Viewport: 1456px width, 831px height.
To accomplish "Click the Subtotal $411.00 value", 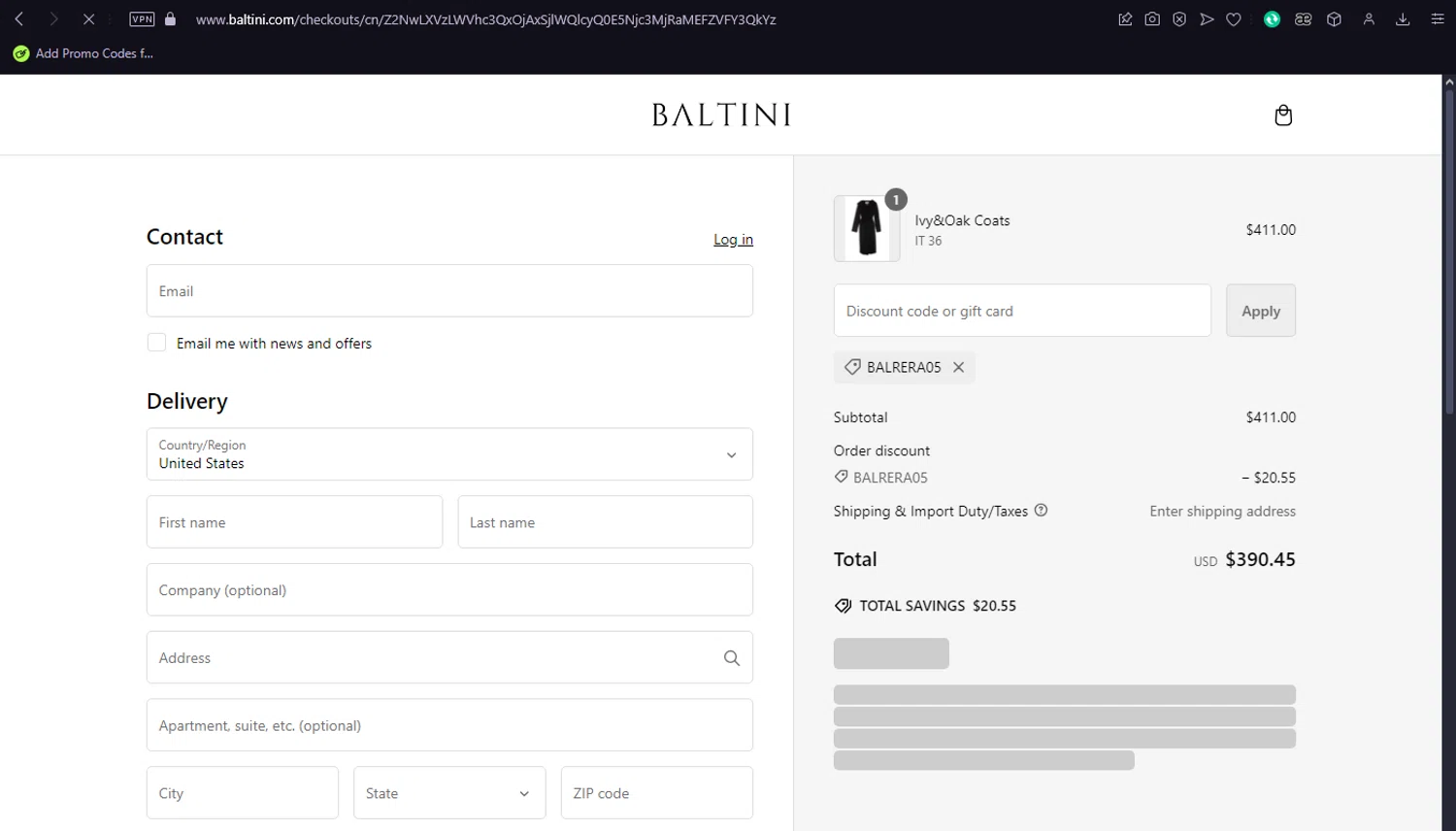I will 1271,417.
